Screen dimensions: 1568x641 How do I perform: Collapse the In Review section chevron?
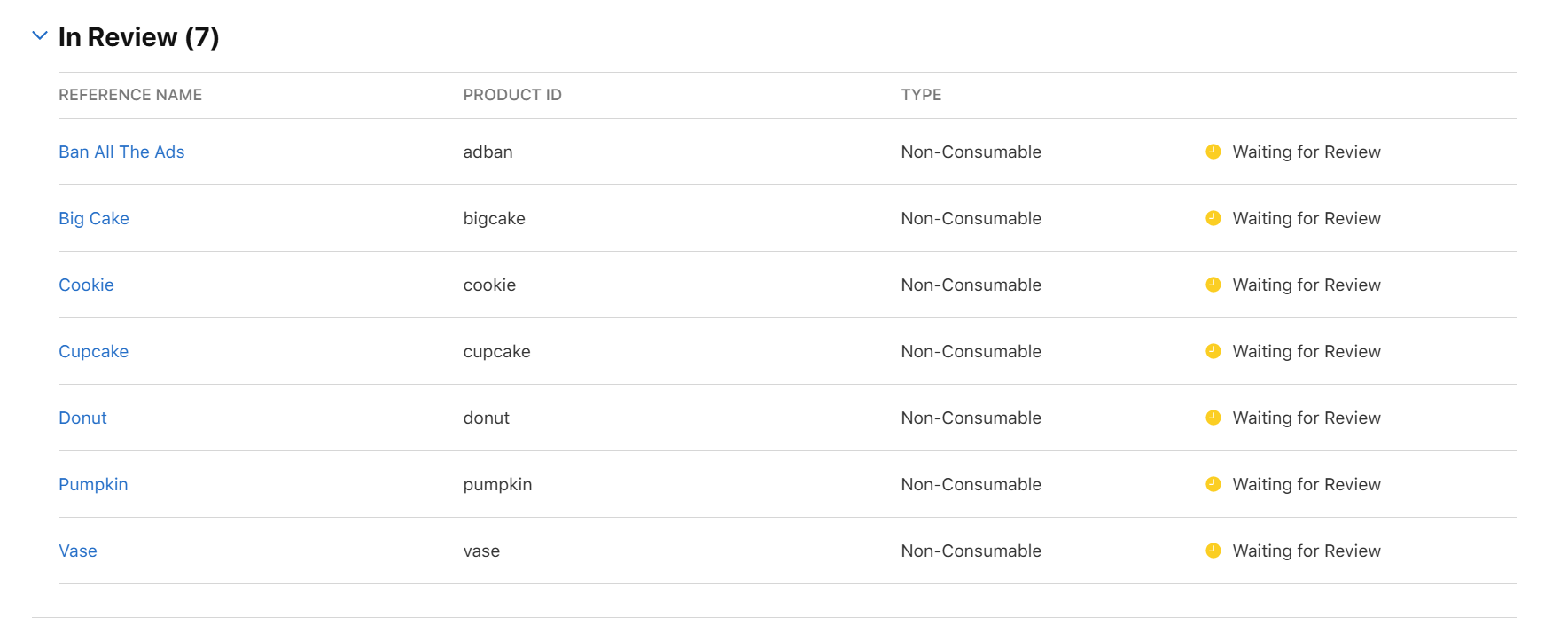(x=39, y=36)
